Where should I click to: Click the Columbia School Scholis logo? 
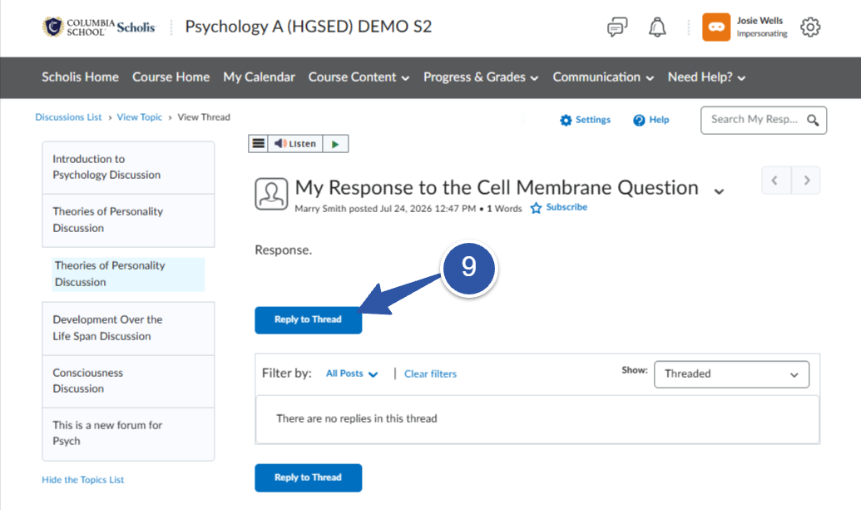pyautogui.click(x=99, y=26)
